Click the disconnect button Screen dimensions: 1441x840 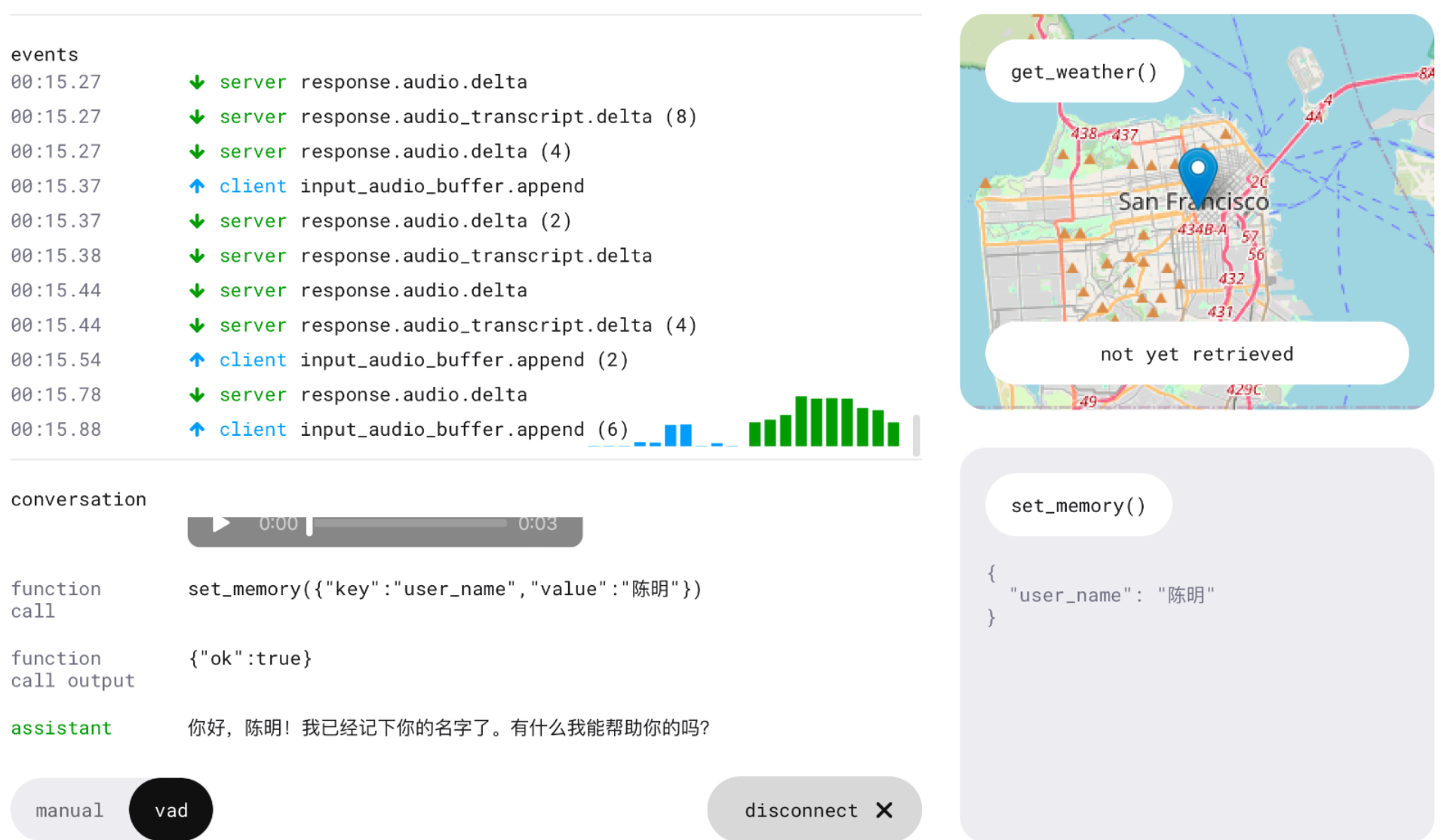[x=814, y=810]
